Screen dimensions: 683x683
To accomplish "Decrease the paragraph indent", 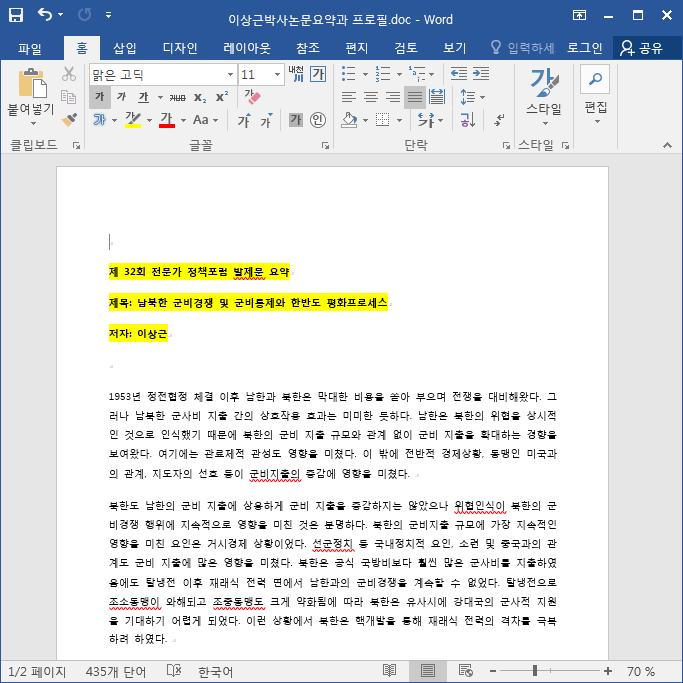I will 459,74.
